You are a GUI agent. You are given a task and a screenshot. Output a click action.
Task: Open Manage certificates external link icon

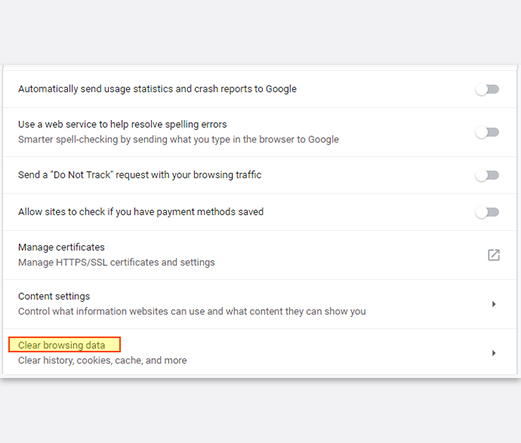pos(494,255)
